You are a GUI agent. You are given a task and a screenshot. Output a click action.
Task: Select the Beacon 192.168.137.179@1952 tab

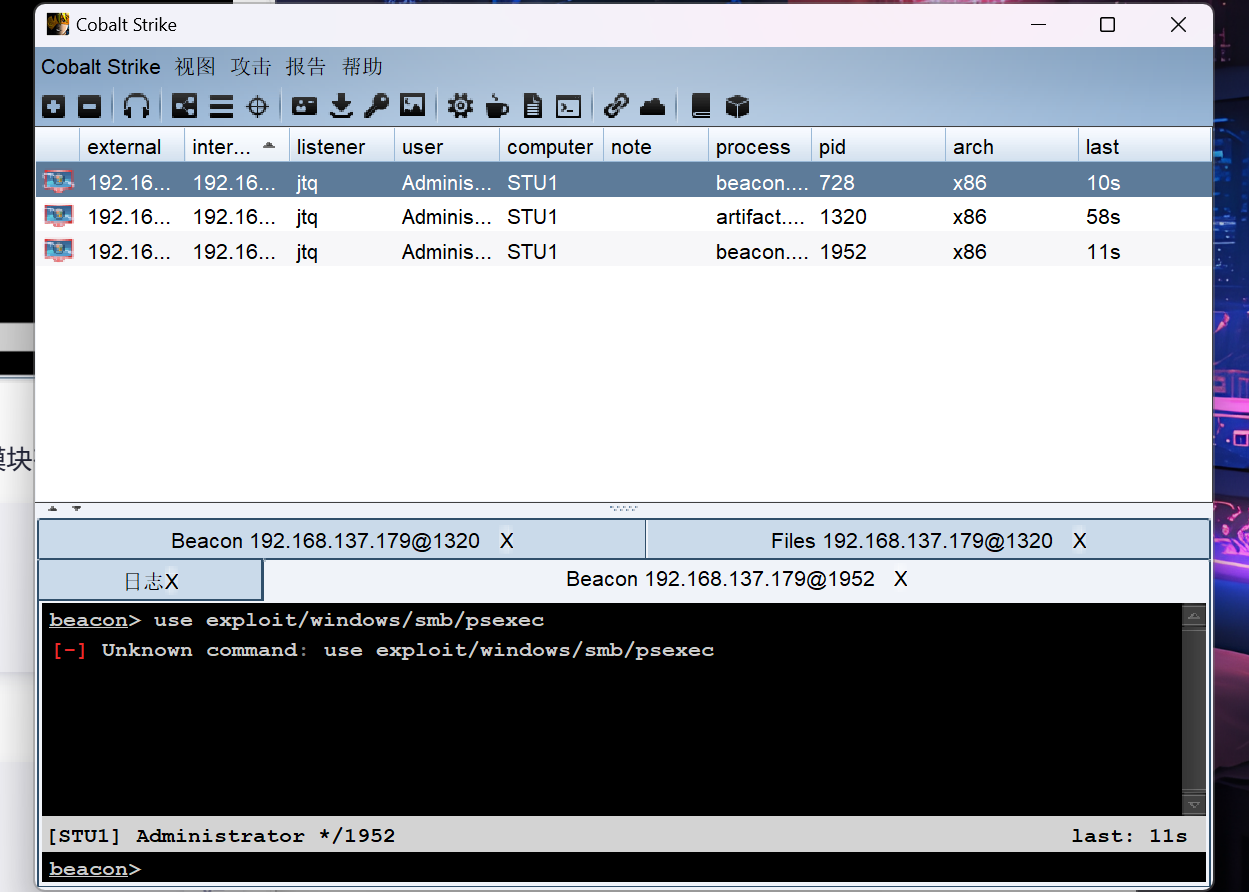point(736,579)
